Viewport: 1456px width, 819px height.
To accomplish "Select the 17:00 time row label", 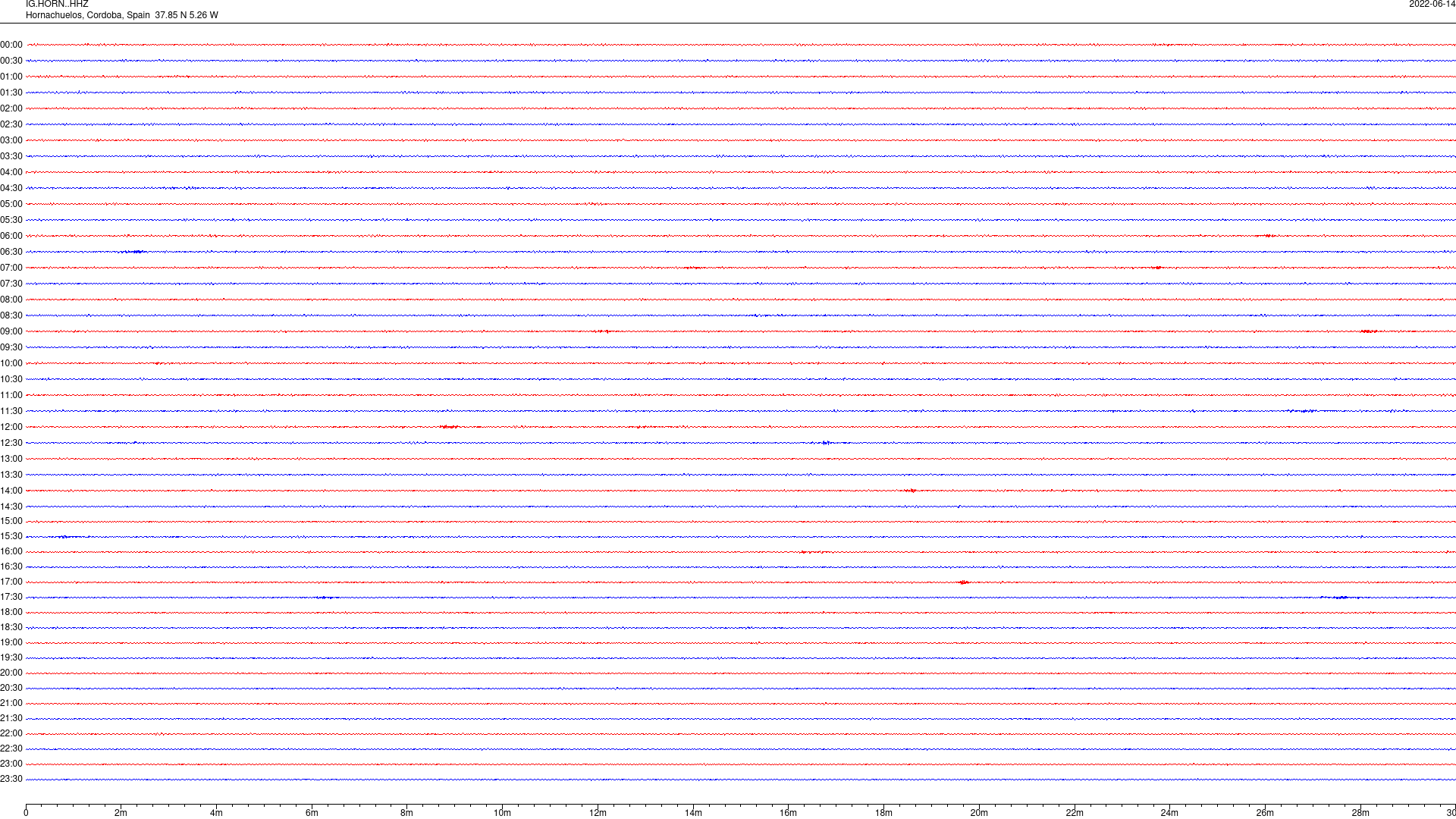I will tap(11, 582).
